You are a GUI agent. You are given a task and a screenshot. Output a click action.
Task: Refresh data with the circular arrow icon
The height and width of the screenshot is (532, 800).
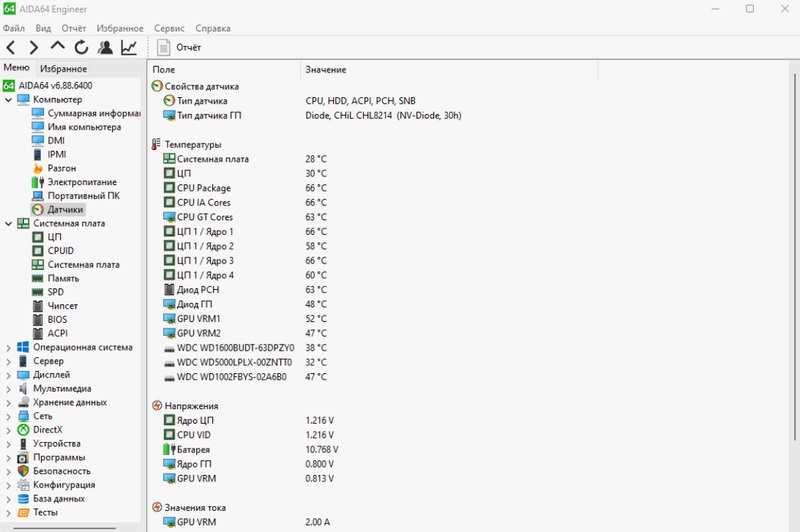[81, 47]
